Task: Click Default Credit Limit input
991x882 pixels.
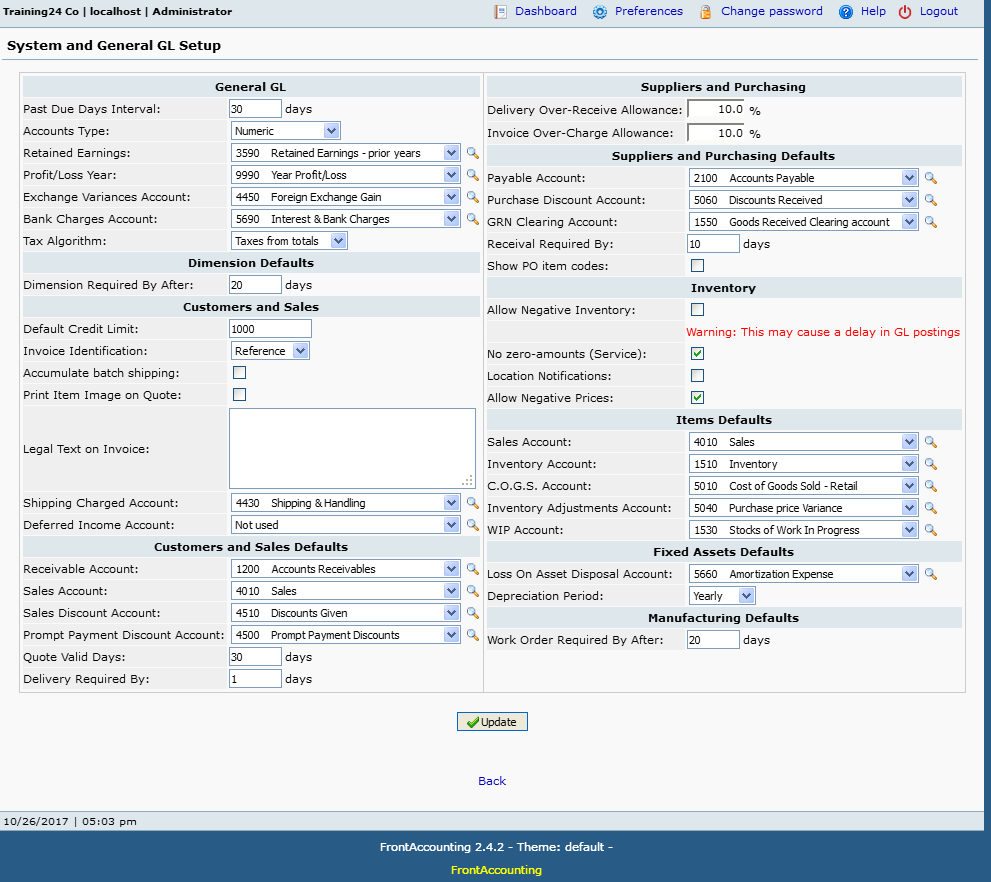Action: pyautogui.click(x=271, y=329)
